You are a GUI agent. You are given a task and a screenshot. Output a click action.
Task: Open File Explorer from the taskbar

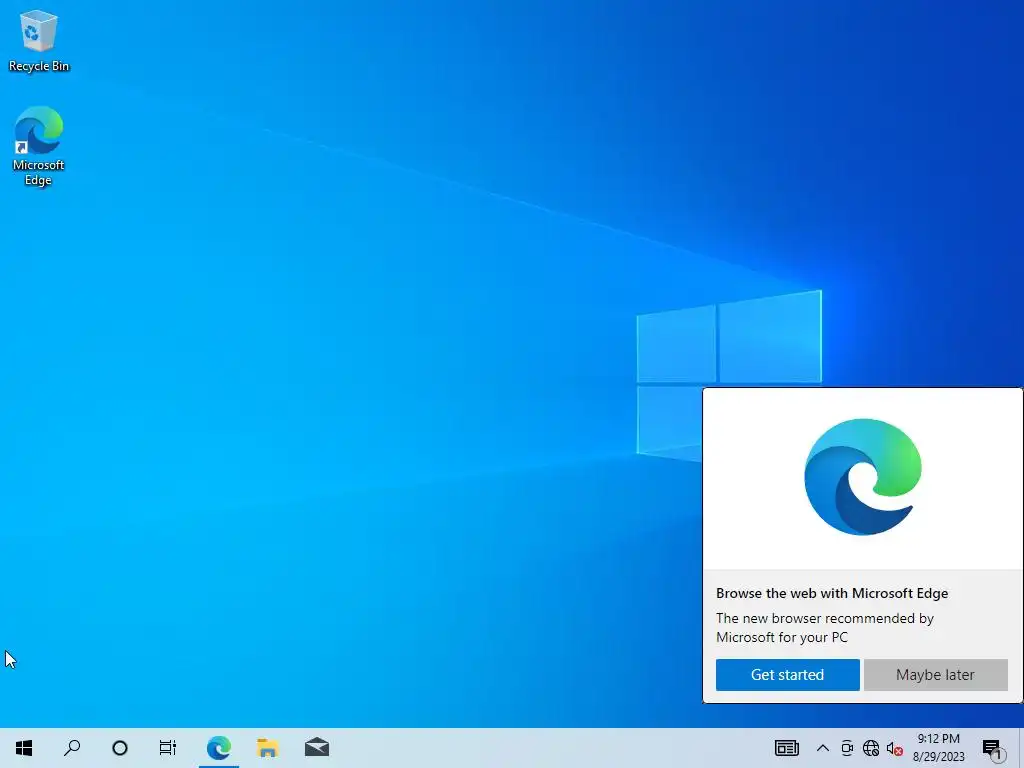click(268, 748)
